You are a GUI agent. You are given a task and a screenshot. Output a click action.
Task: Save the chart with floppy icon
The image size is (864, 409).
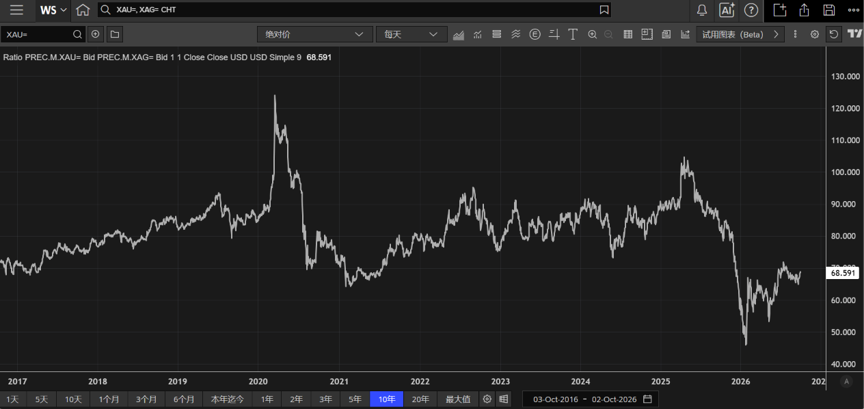click(x=829, y=10)
